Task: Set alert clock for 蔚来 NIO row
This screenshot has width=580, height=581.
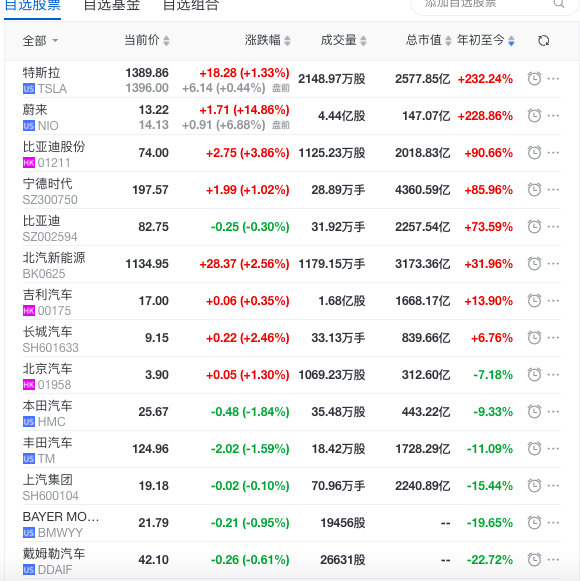Action: click(x=534, y=116)
